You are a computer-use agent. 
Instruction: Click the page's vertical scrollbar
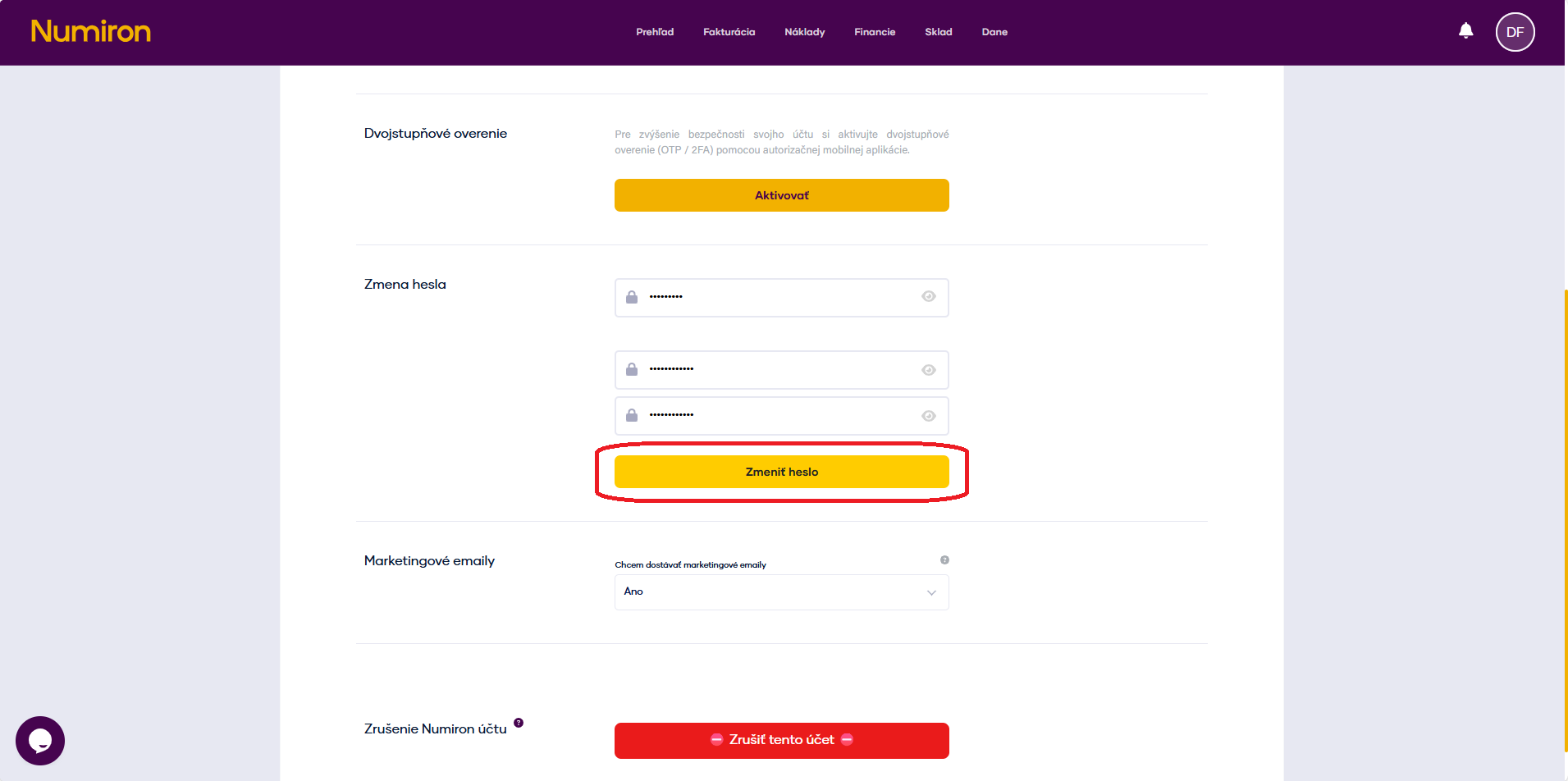[x=1566, y=517]
